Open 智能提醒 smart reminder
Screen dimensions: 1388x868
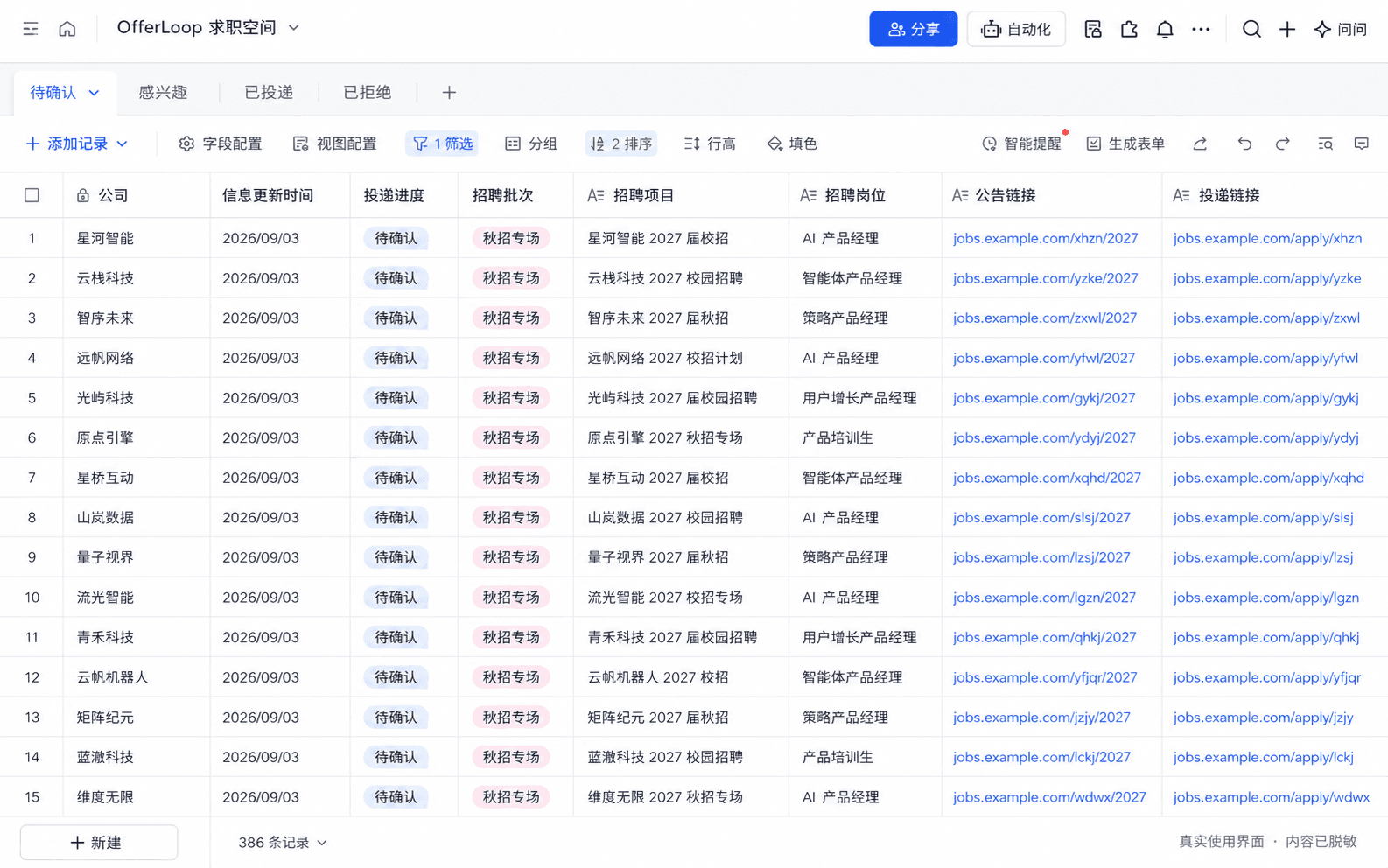point(1021,143)
